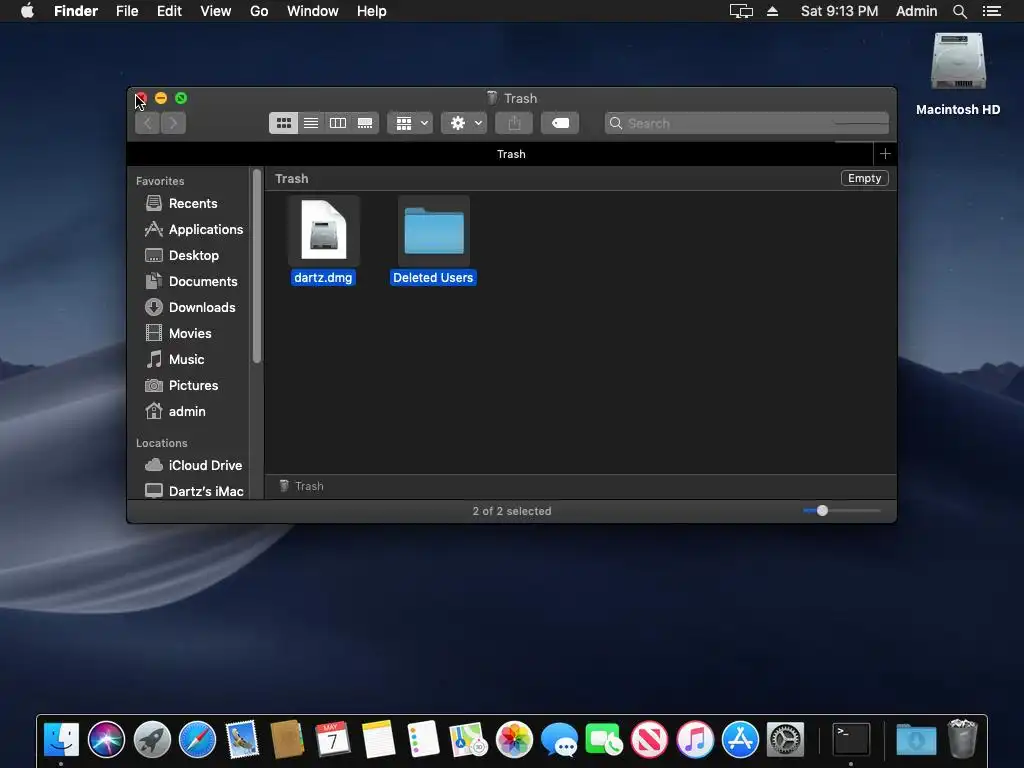The height and width of the screenshot is (768, 1024).
Task: Open Safari from the Dock
Action: tap(197, 739)
